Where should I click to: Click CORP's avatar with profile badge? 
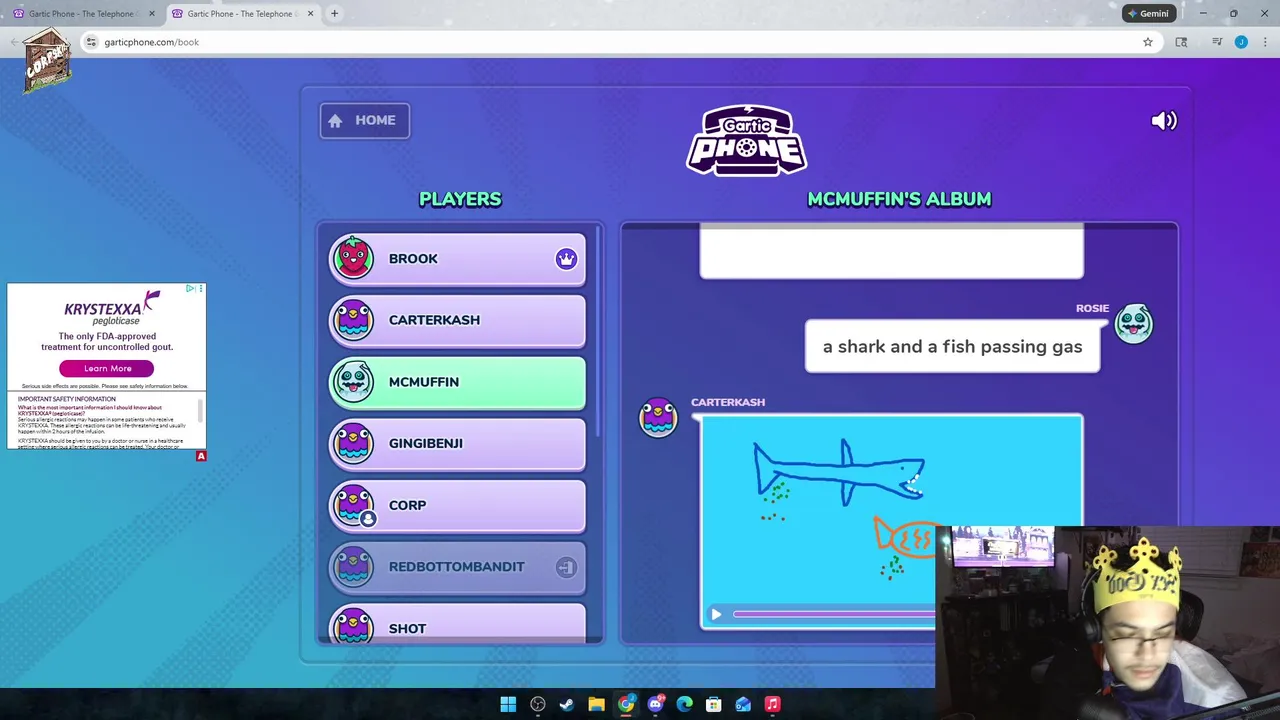(x=353, y=505)
